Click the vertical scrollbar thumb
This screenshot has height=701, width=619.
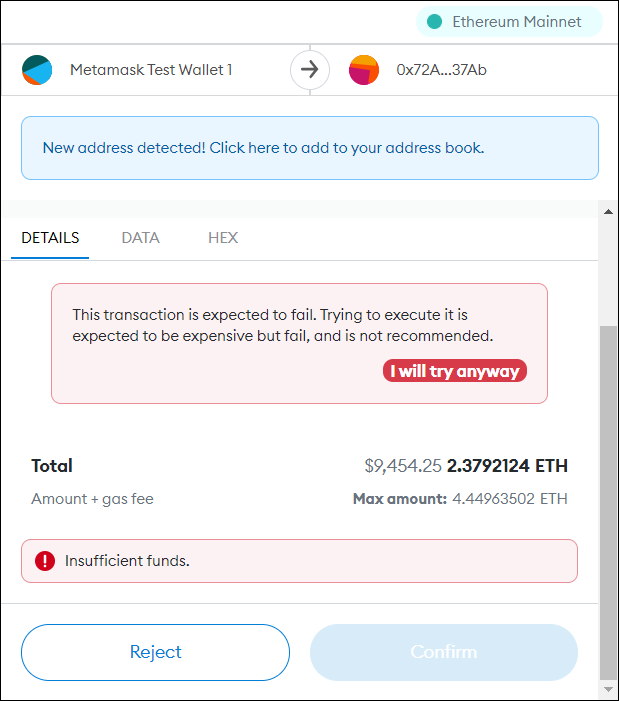pyautogui.click(x=607, y=500)
